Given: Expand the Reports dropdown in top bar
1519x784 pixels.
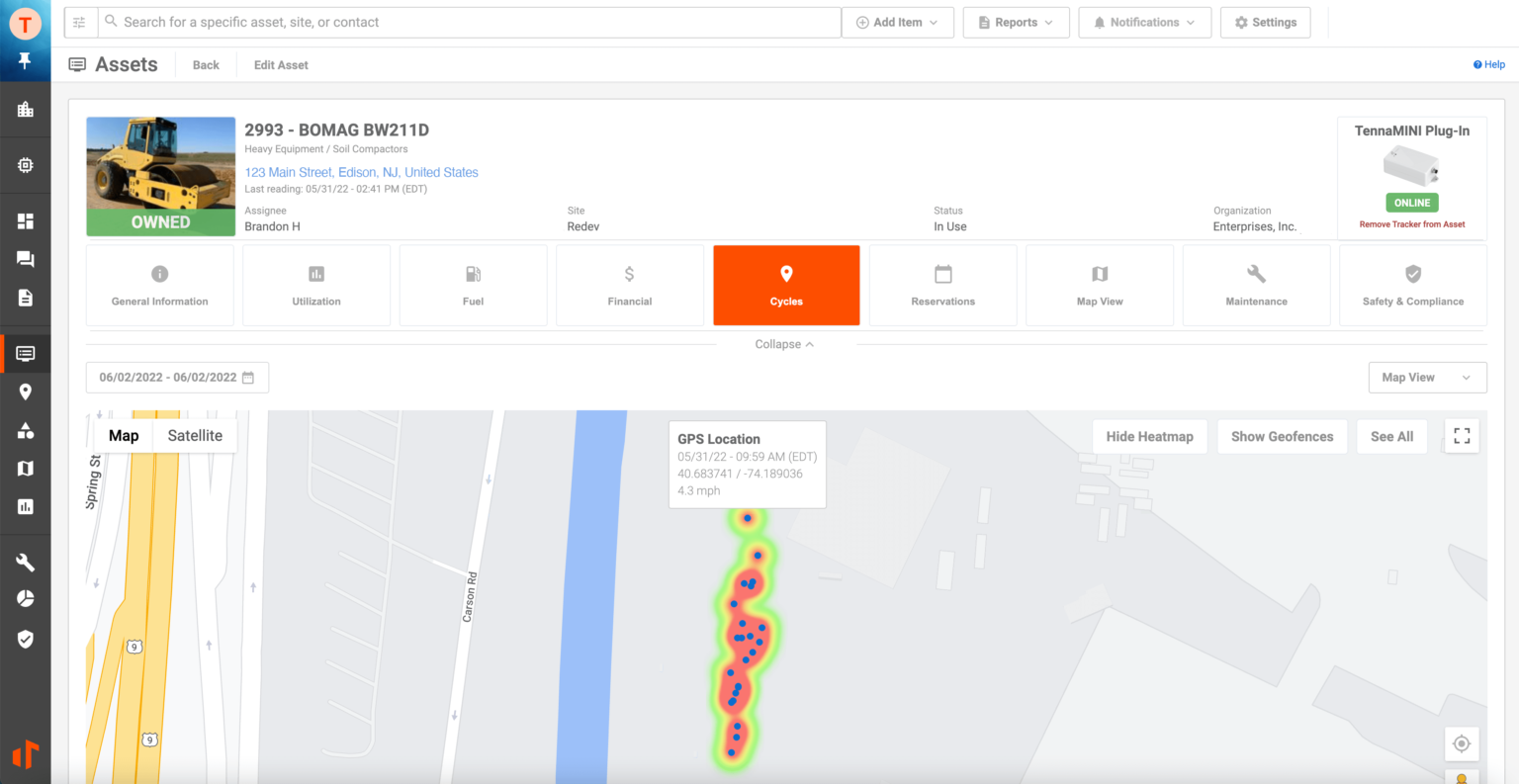Looking at the screenshot, I should click(1016, 22).
